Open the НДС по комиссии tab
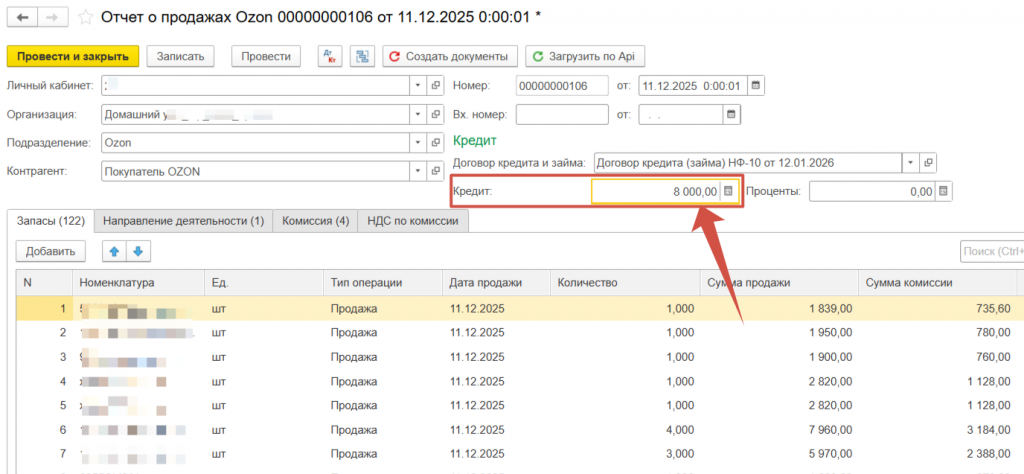 [x=413, y=221]
